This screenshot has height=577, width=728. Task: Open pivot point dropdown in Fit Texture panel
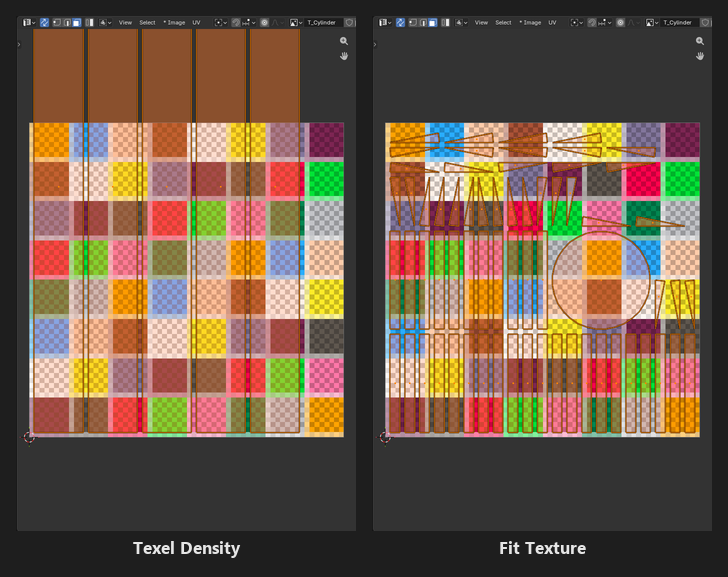(x=577, y=22)
